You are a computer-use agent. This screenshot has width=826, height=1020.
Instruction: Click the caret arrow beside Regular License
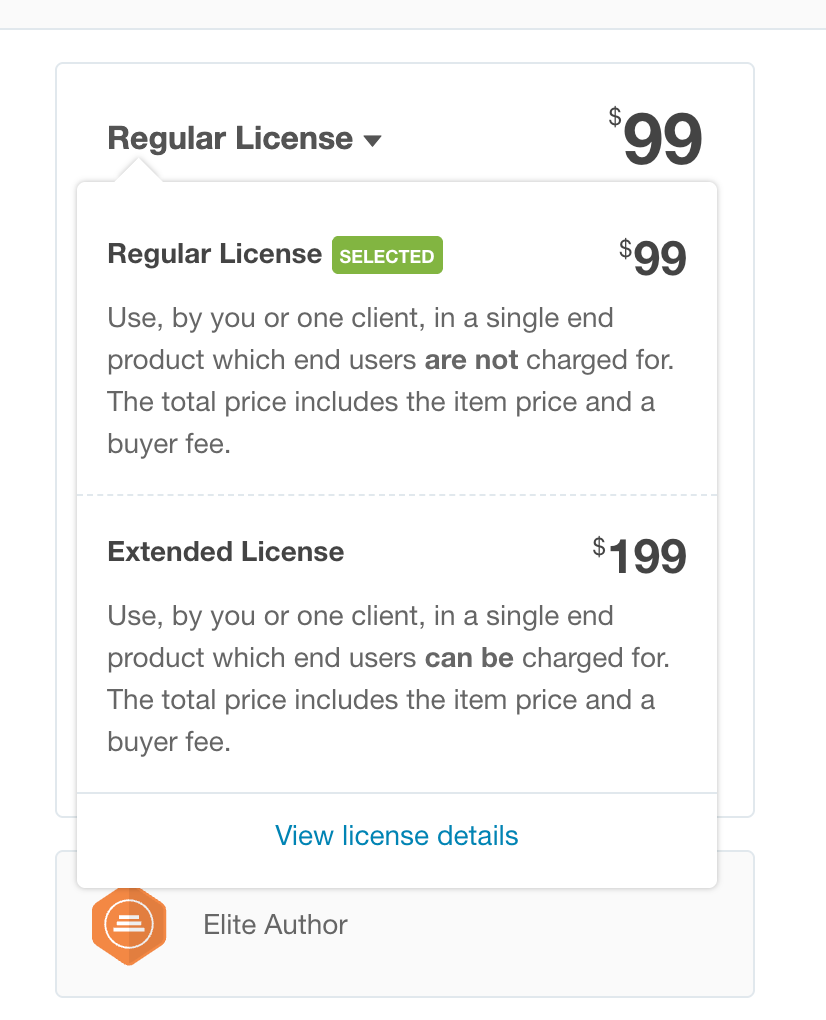pos(372,141)
